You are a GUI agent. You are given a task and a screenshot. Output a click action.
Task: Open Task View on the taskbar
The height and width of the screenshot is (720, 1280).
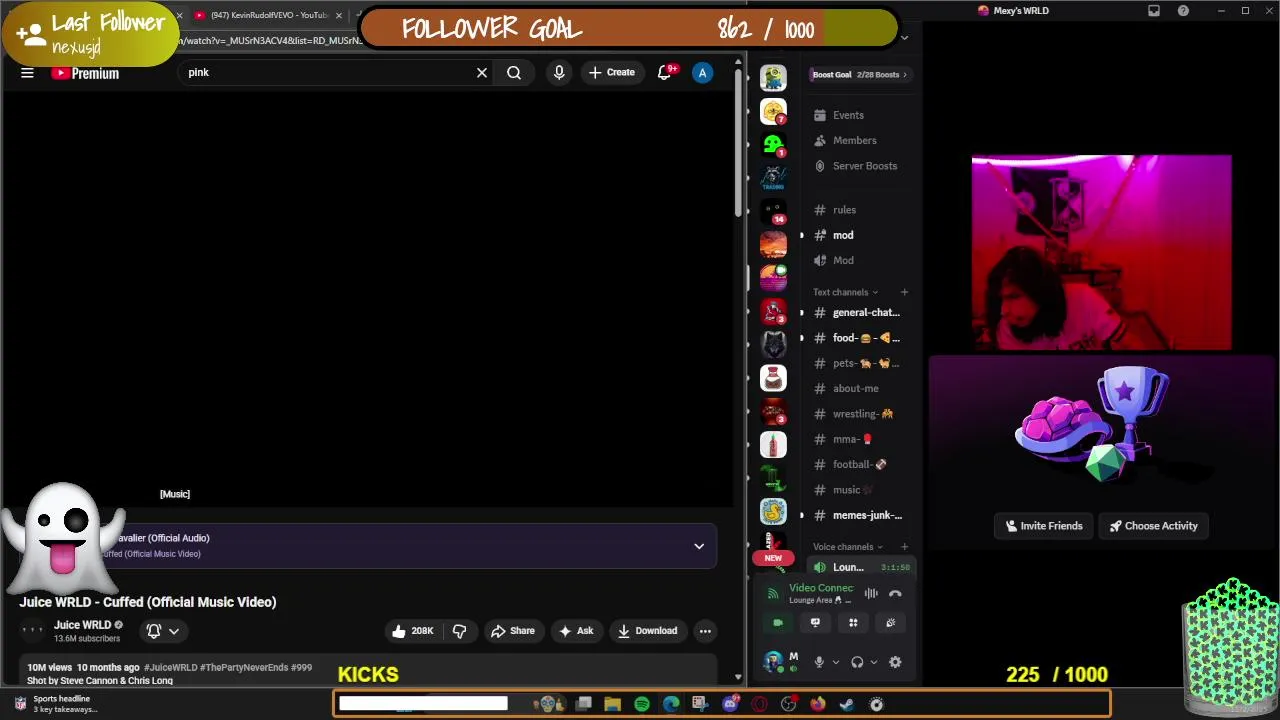(584, 704)
